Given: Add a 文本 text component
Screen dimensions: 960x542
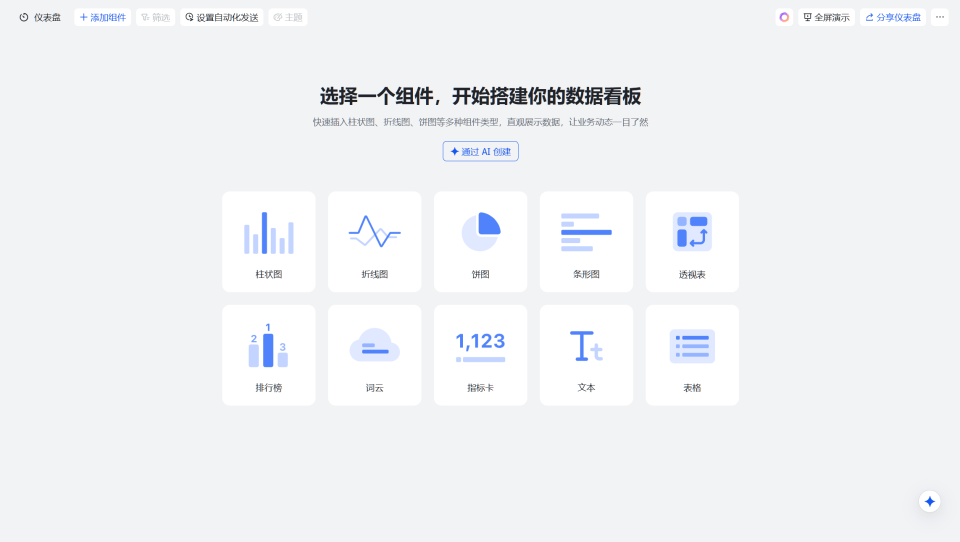Looking at the screenshot, I should pyautogui.click(x=586, y=355).
